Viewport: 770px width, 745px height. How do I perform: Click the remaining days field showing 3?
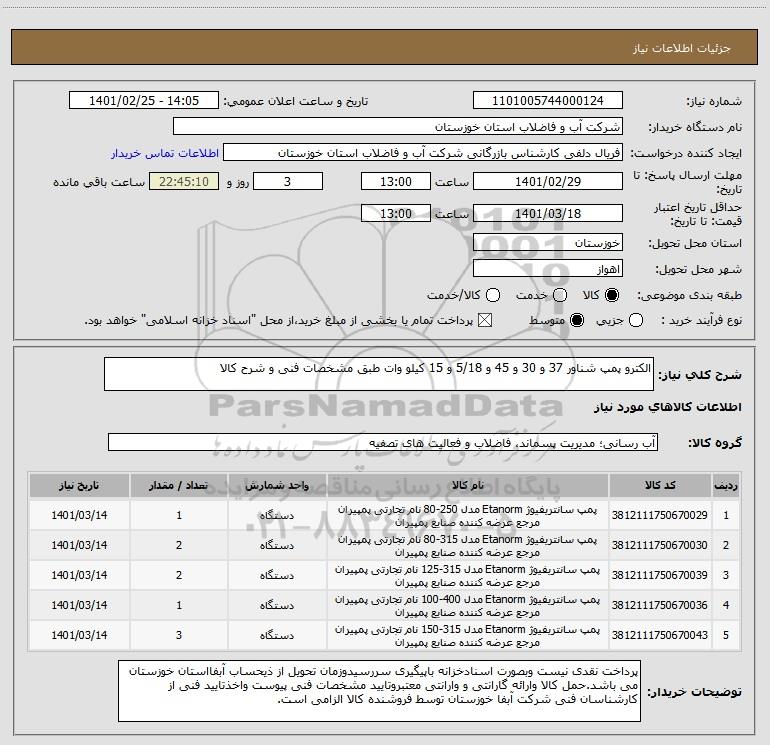tap(288, 181)
